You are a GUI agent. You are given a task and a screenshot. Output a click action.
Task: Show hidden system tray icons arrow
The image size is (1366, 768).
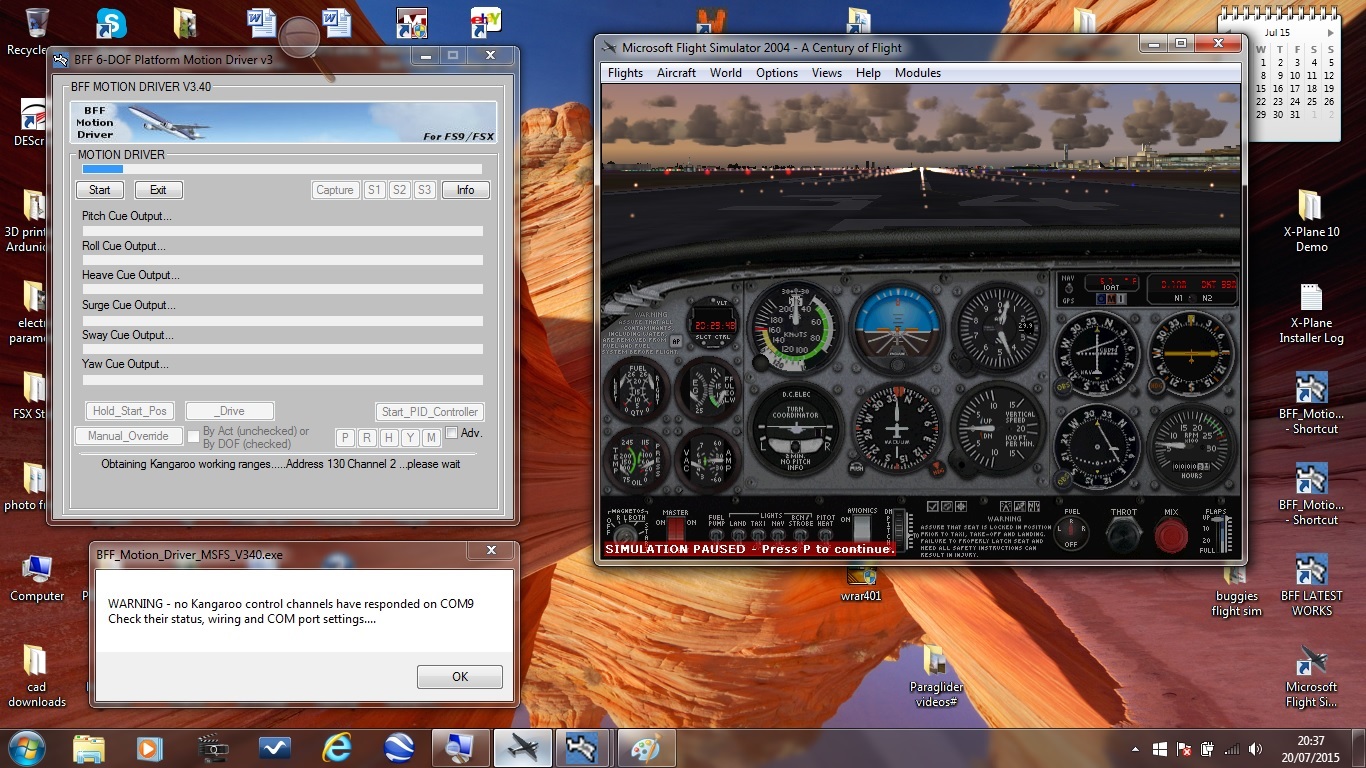(1135, 749)
